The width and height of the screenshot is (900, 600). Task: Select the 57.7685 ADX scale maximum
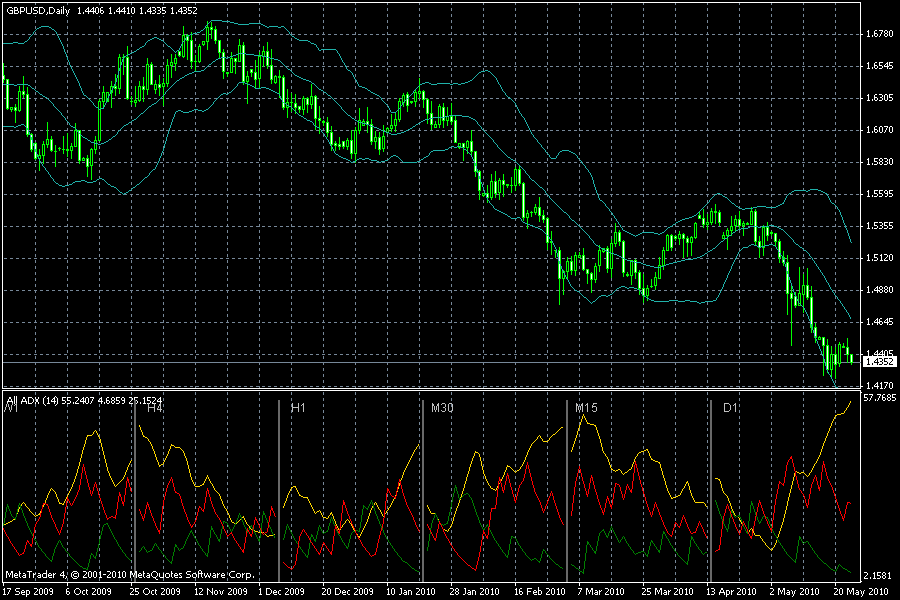click(x=880, y=397)
